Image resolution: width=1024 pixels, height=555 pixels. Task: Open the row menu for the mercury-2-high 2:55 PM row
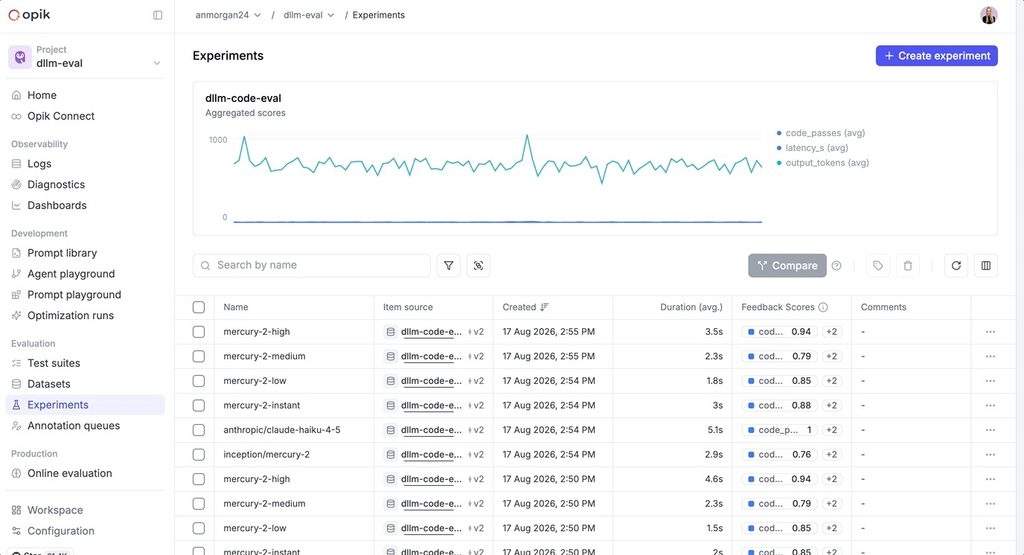tap(991, 332)
